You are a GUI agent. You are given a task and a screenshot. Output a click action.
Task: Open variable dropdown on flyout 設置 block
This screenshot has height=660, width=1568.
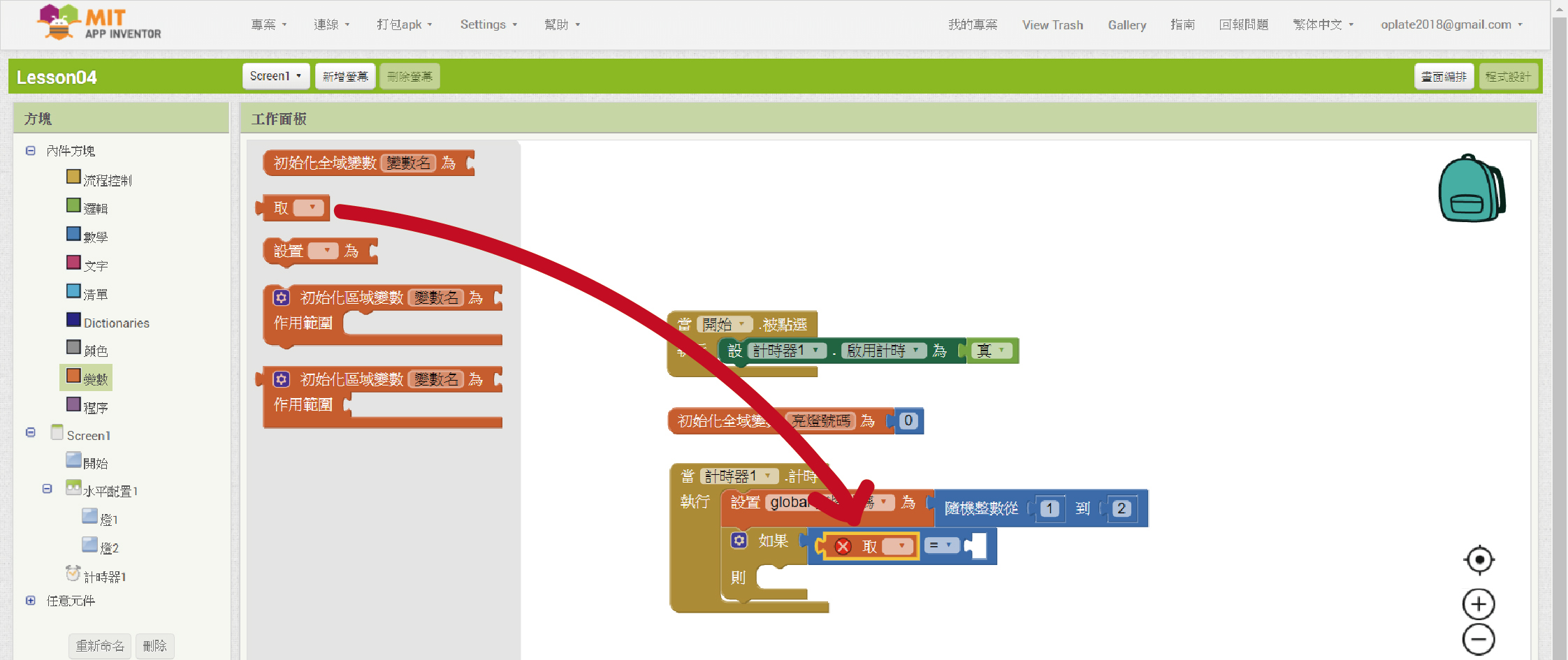[x=324, y=250]
